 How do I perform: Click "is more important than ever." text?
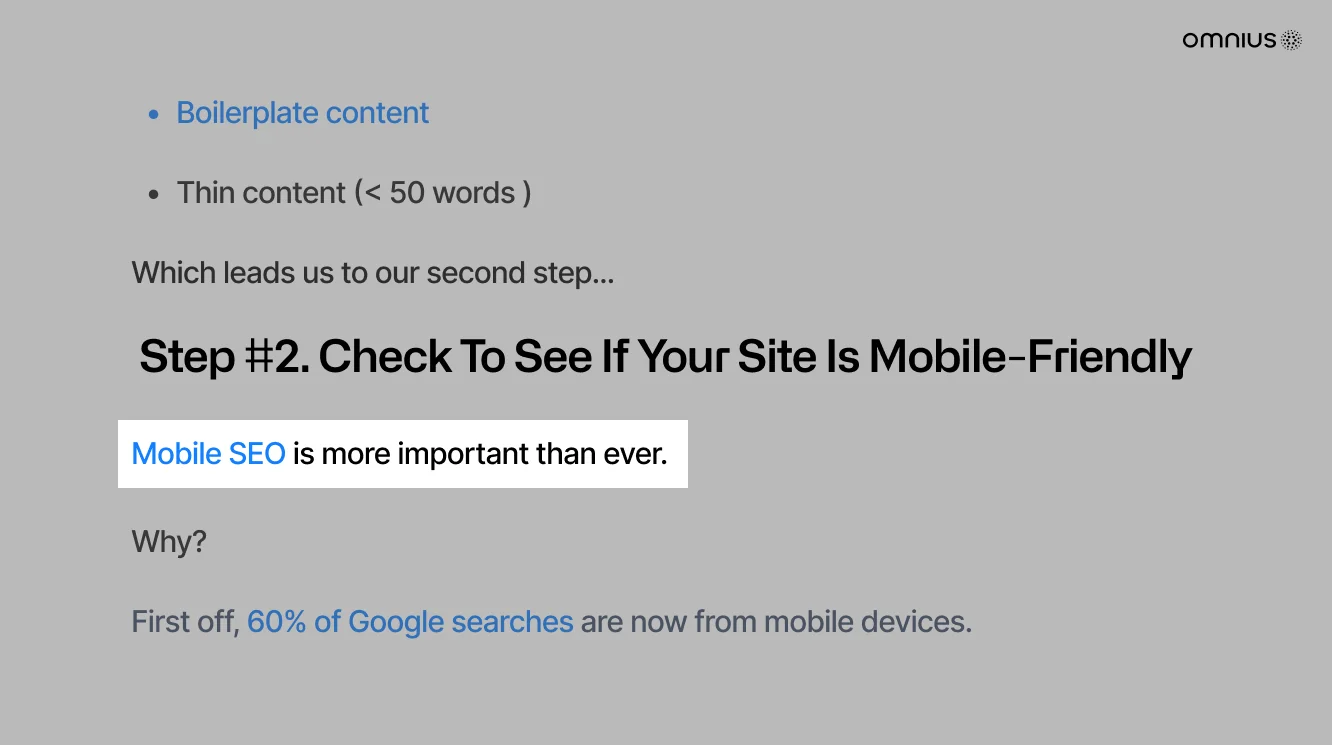coord(480,454)
